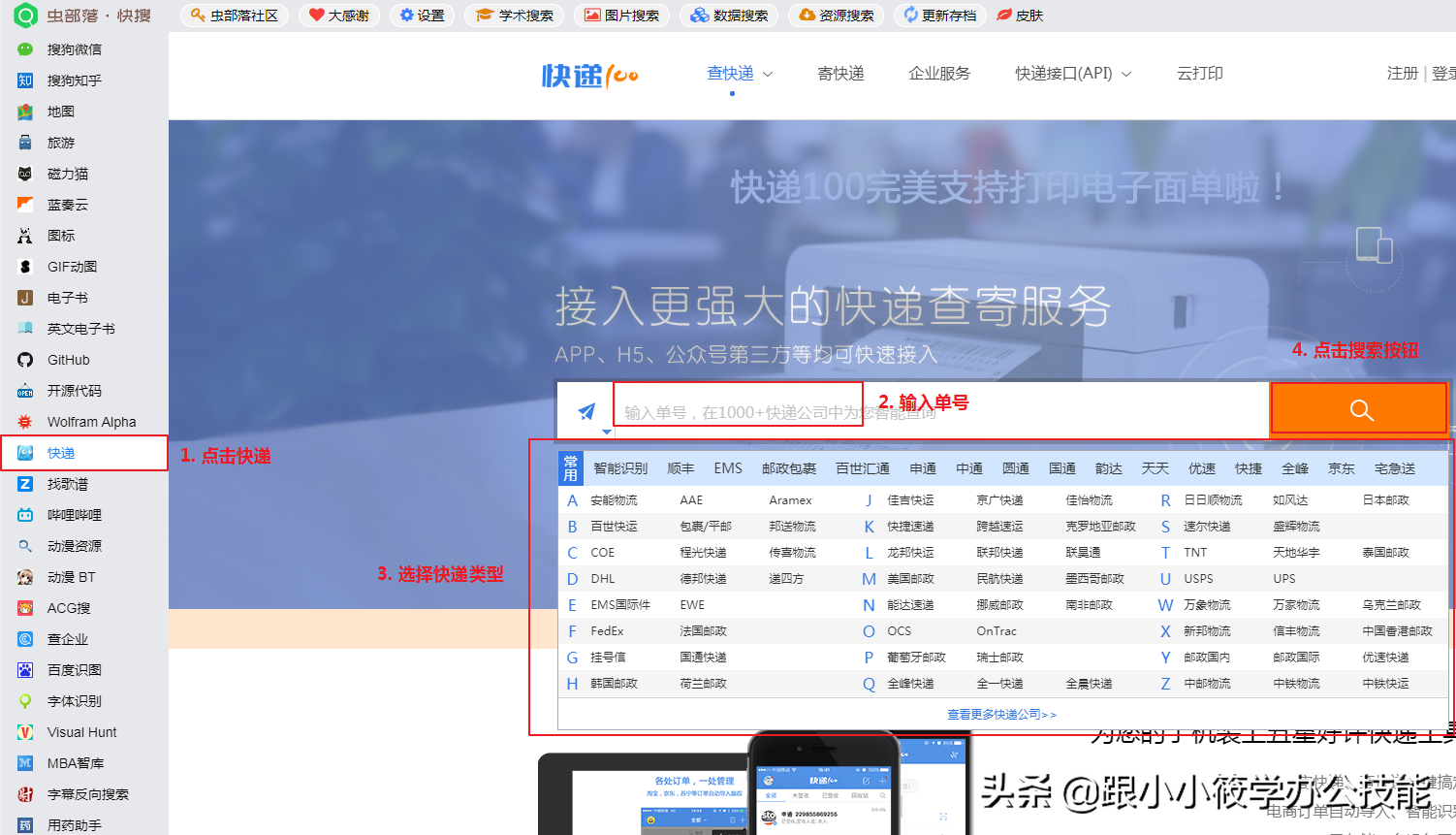Click the GitHub octocat icon
This screenshot has height=835, width=1456.
25,360
